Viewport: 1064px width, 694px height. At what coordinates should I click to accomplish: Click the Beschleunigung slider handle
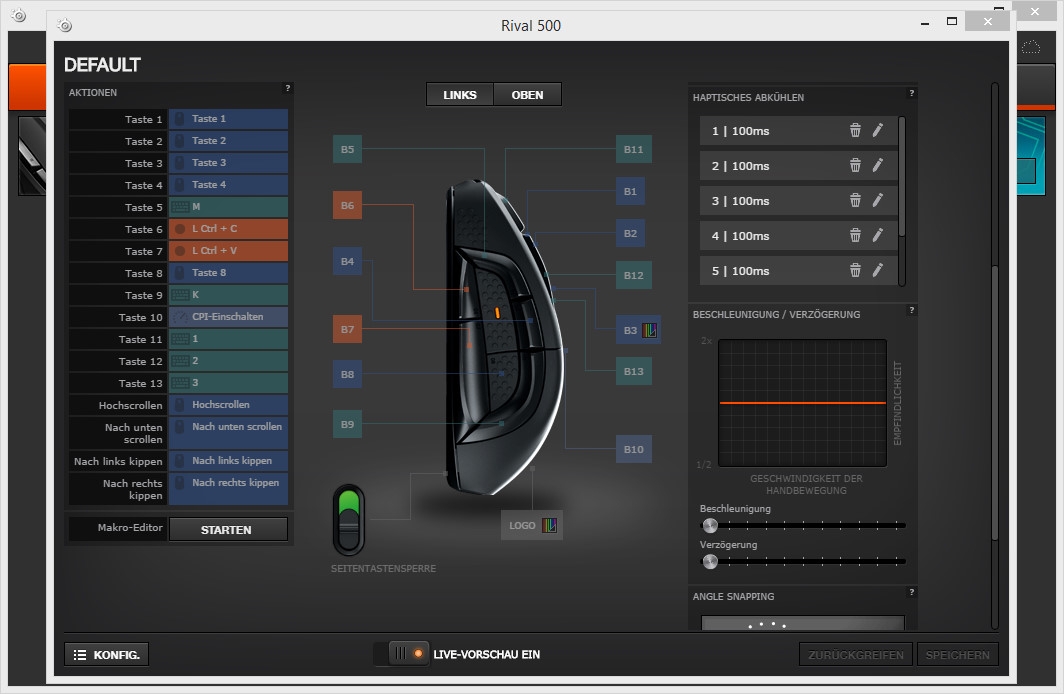tap(710, 525)
